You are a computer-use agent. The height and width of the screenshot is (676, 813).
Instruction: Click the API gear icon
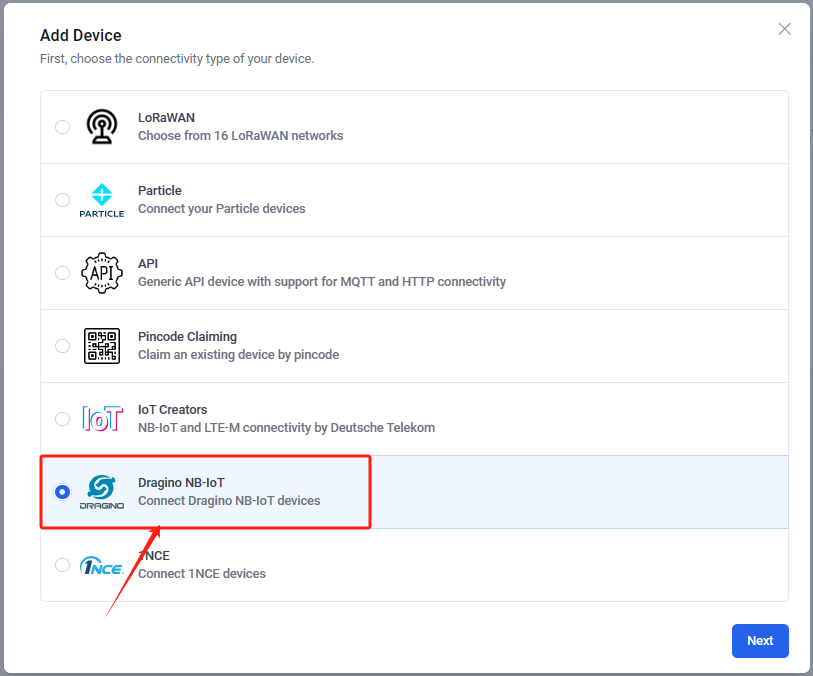pyautogui.click(x=102, y=273)
